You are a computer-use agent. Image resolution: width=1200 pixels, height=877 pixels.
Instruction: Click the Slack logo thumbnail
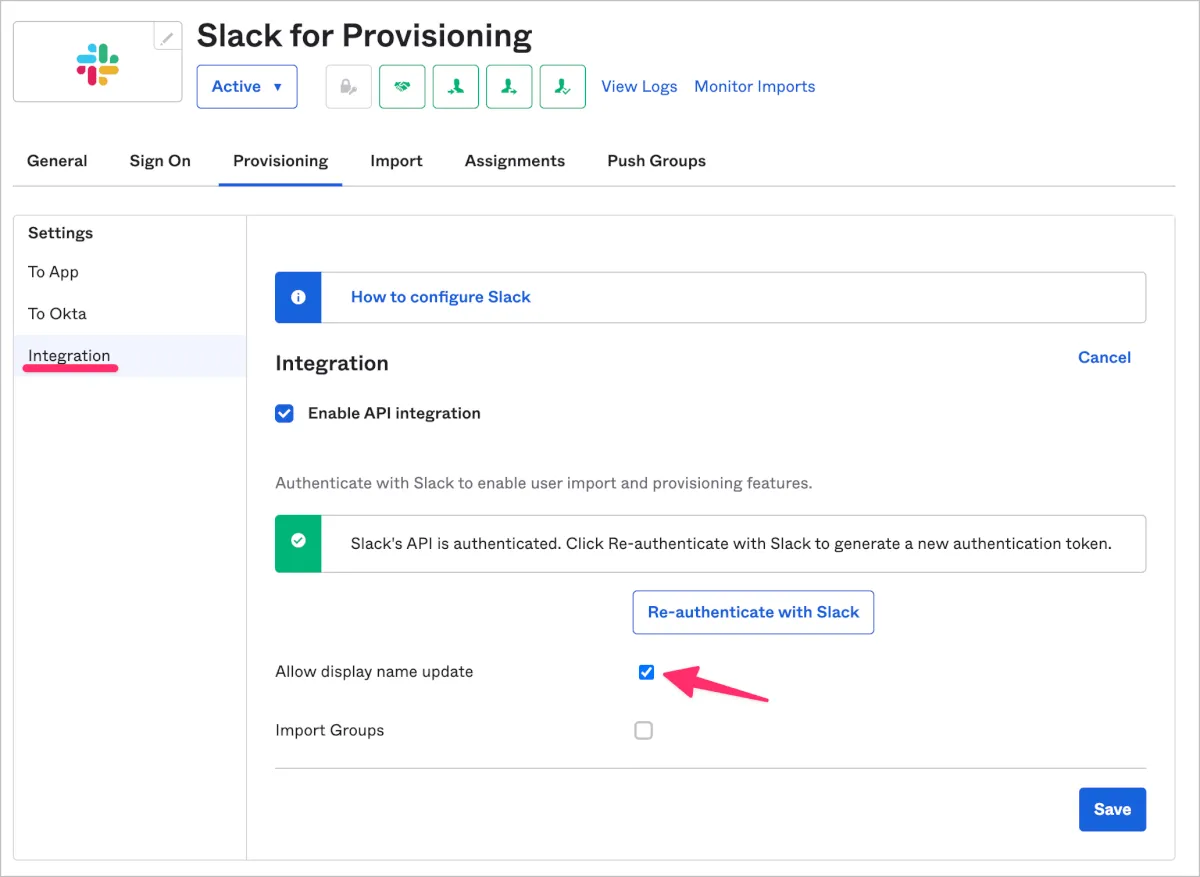coord(98,63)
